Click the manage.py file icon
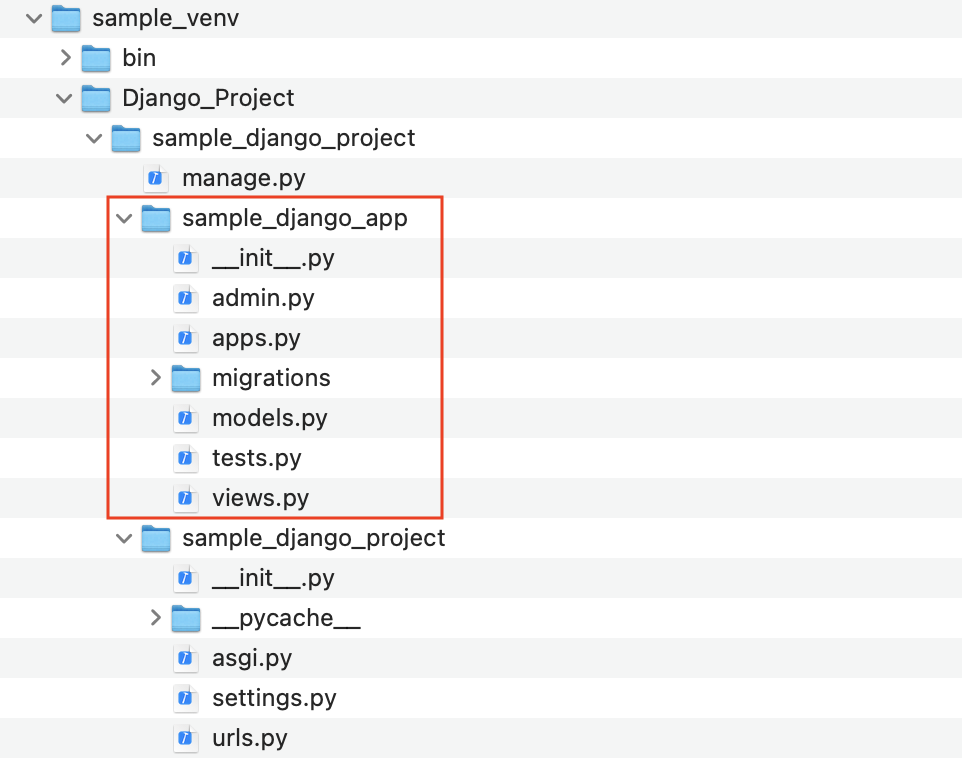 156,178
